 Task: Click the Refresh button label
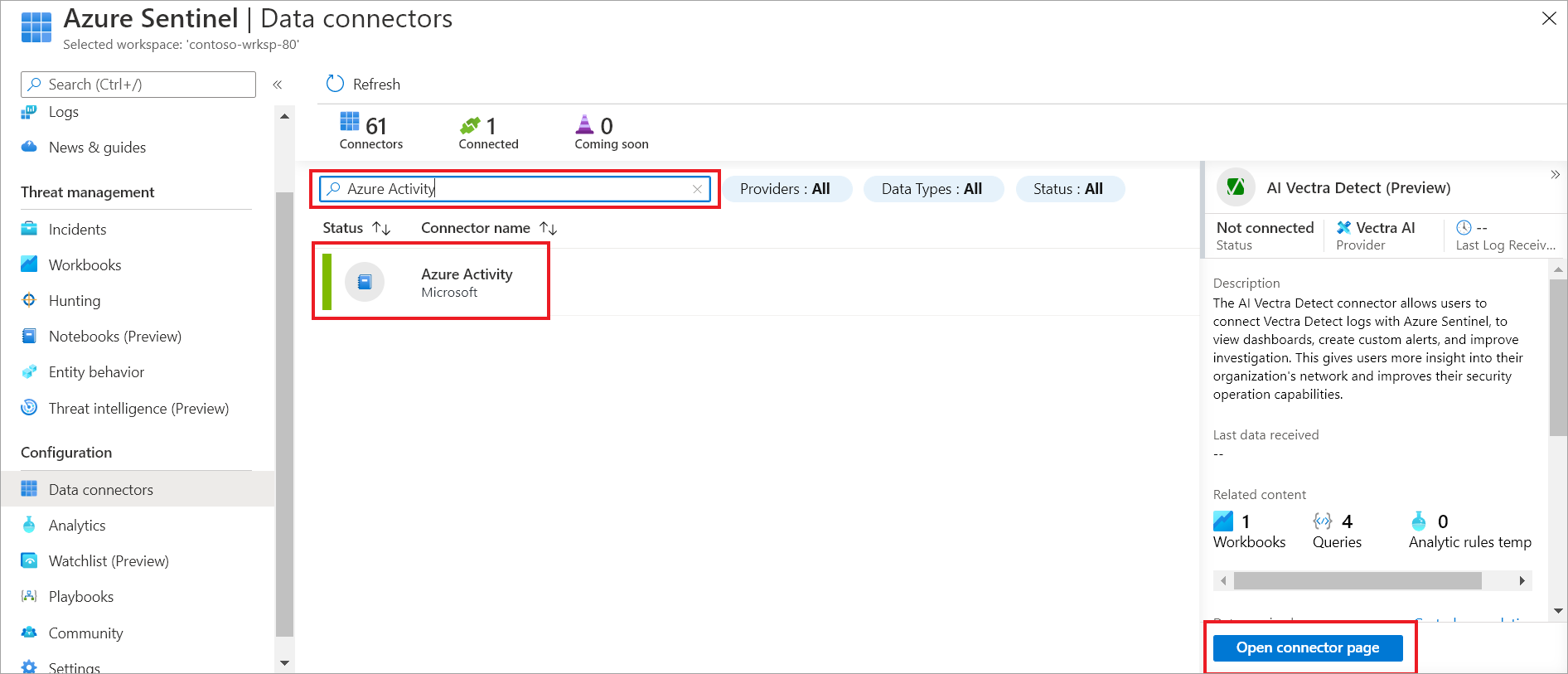point(376,85)
